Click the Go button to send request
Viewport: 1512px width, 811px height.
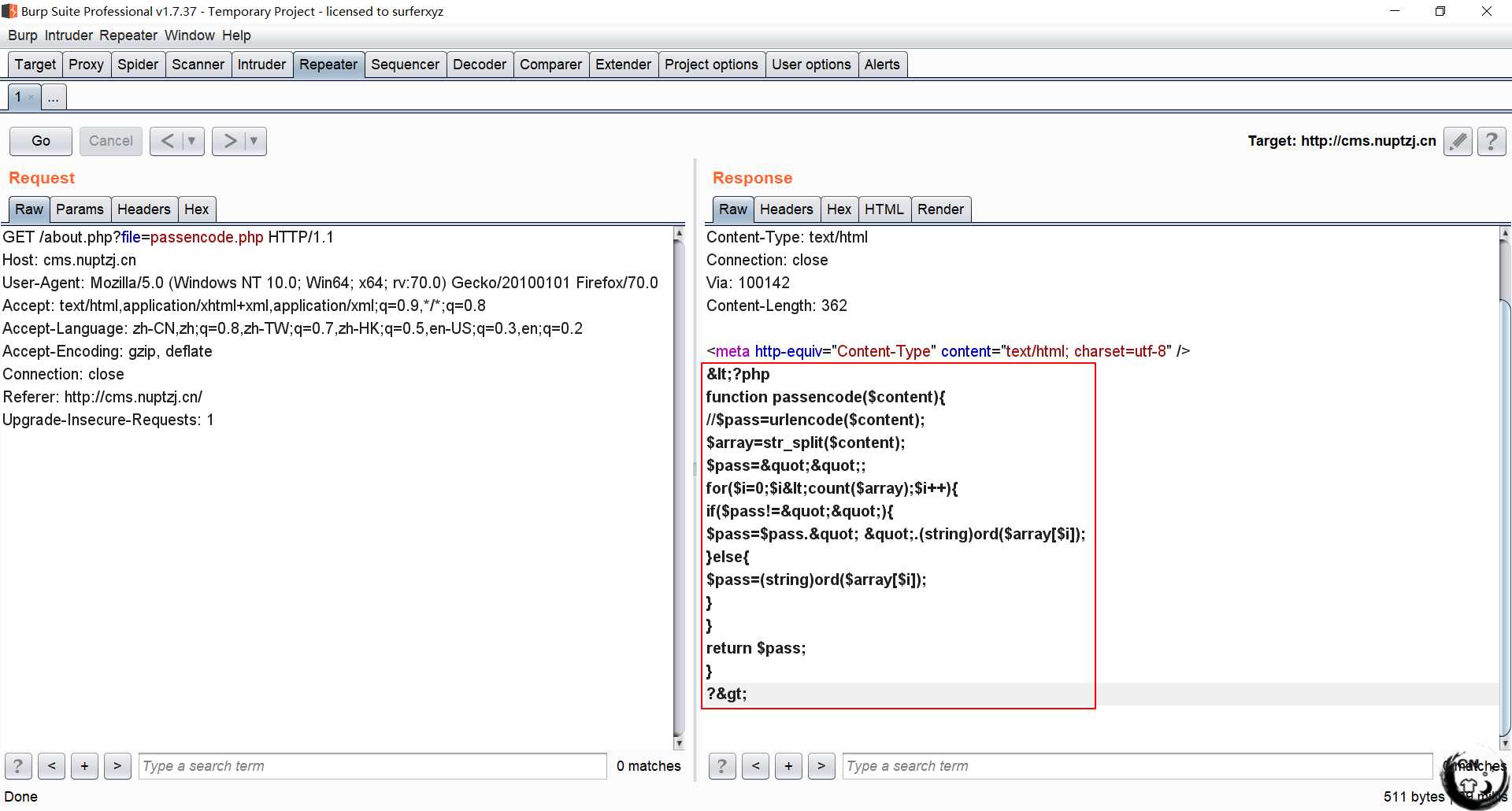(41, 141)
